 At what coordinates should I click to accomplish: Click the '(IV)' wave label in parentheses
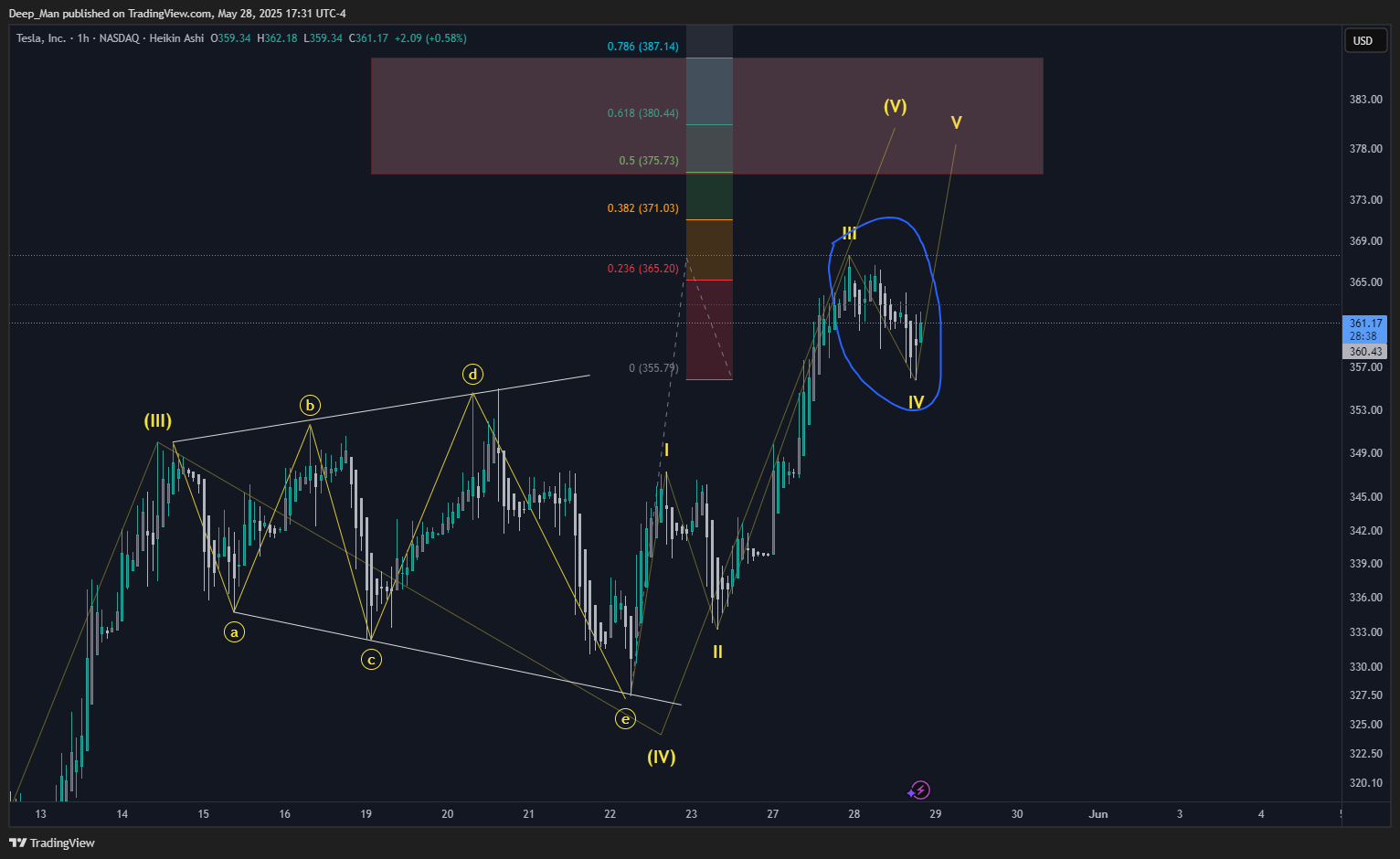click(662, 757)
